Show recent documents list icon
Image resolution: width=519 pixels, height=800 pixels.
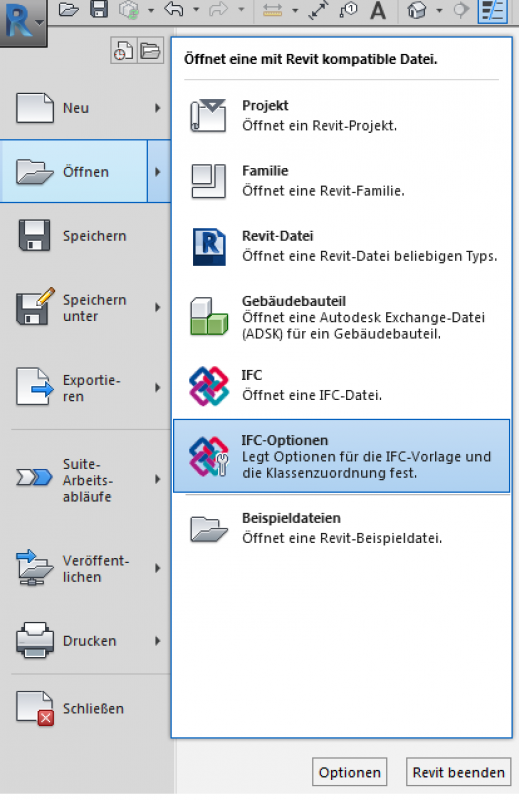point(123,51)
